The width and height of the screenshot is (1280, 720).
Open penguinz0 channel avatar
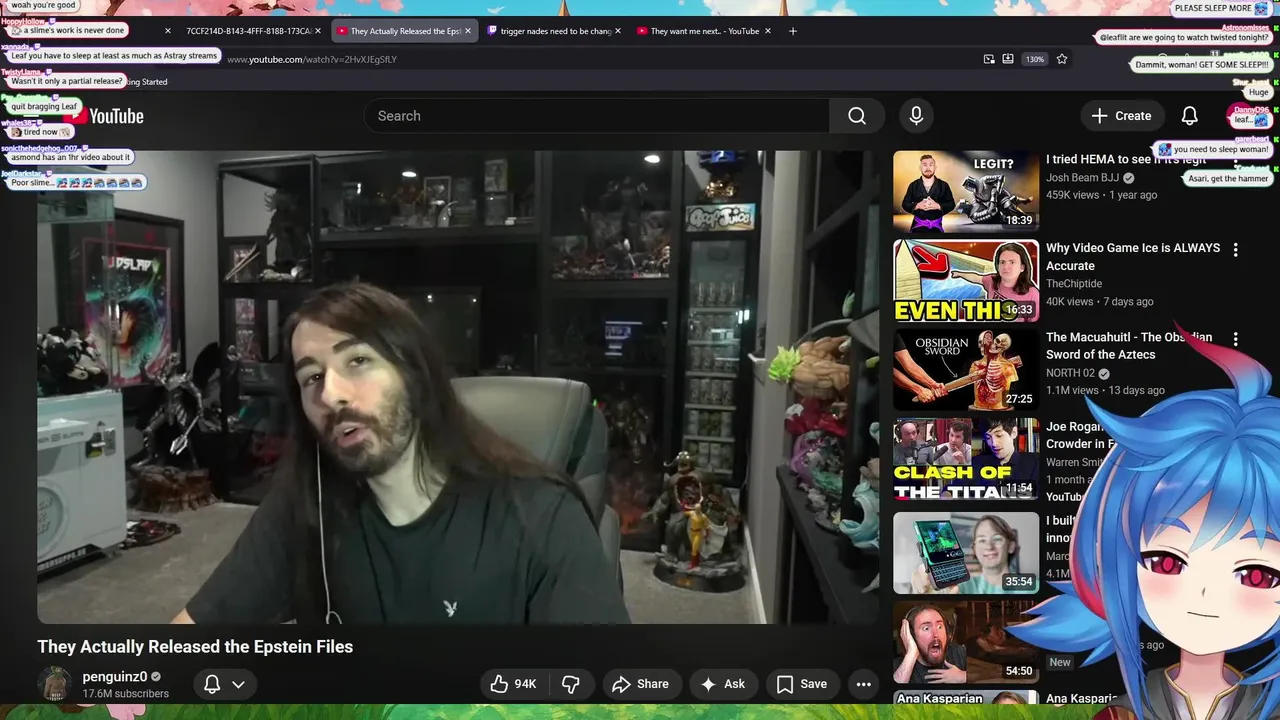(54, 684)
